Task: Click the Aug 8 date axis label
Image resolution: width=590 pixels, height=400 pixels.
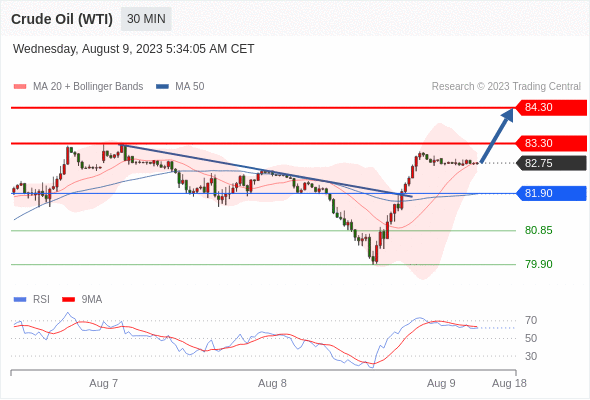Action: pyautogui.click(x=272, y=383)
